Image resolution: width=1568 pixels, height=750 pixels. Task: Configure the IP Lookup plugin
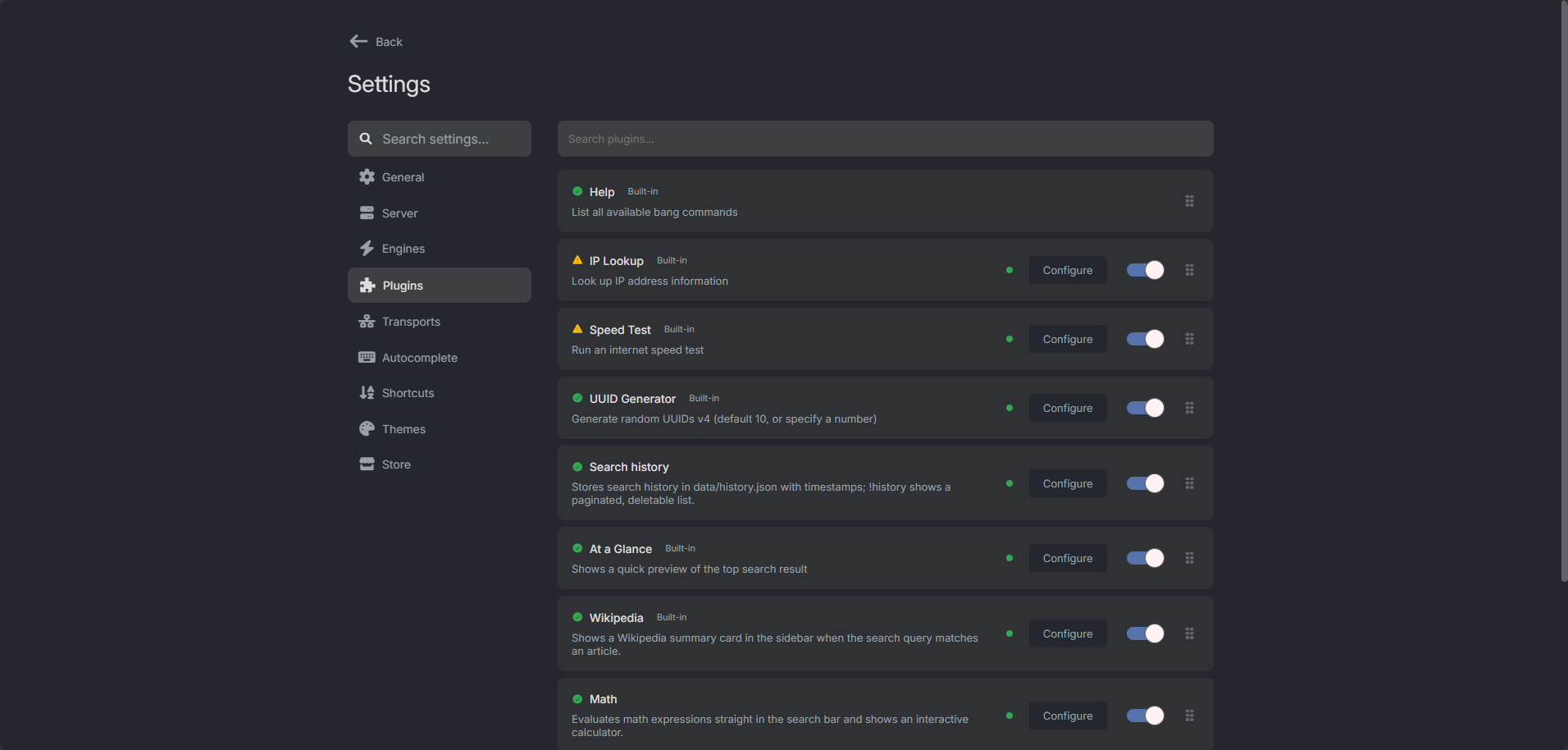pyautogui.click(x=1068, y=270)
